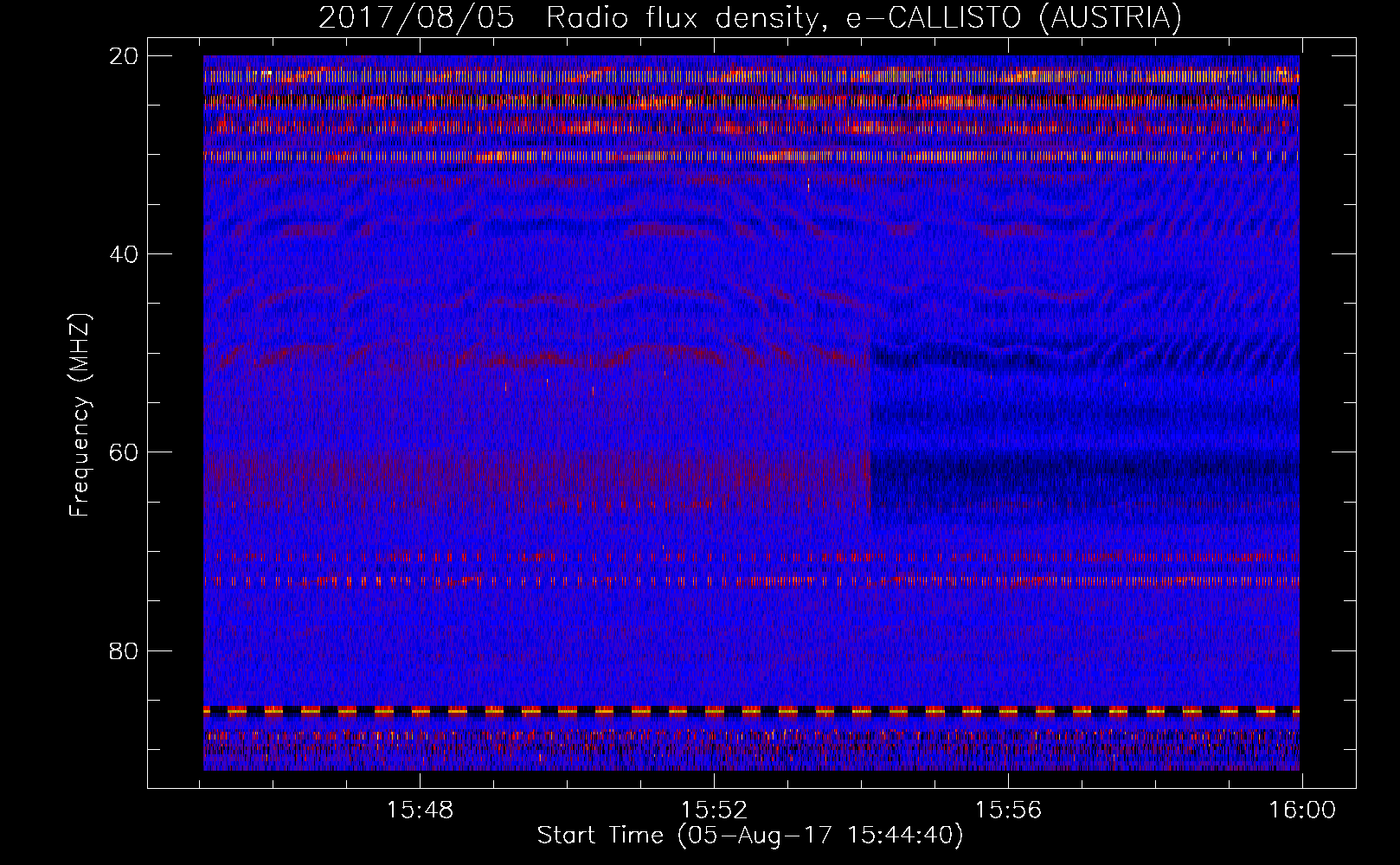
Task: Click the time tick label '15:52'
Action: pos(714,811)
